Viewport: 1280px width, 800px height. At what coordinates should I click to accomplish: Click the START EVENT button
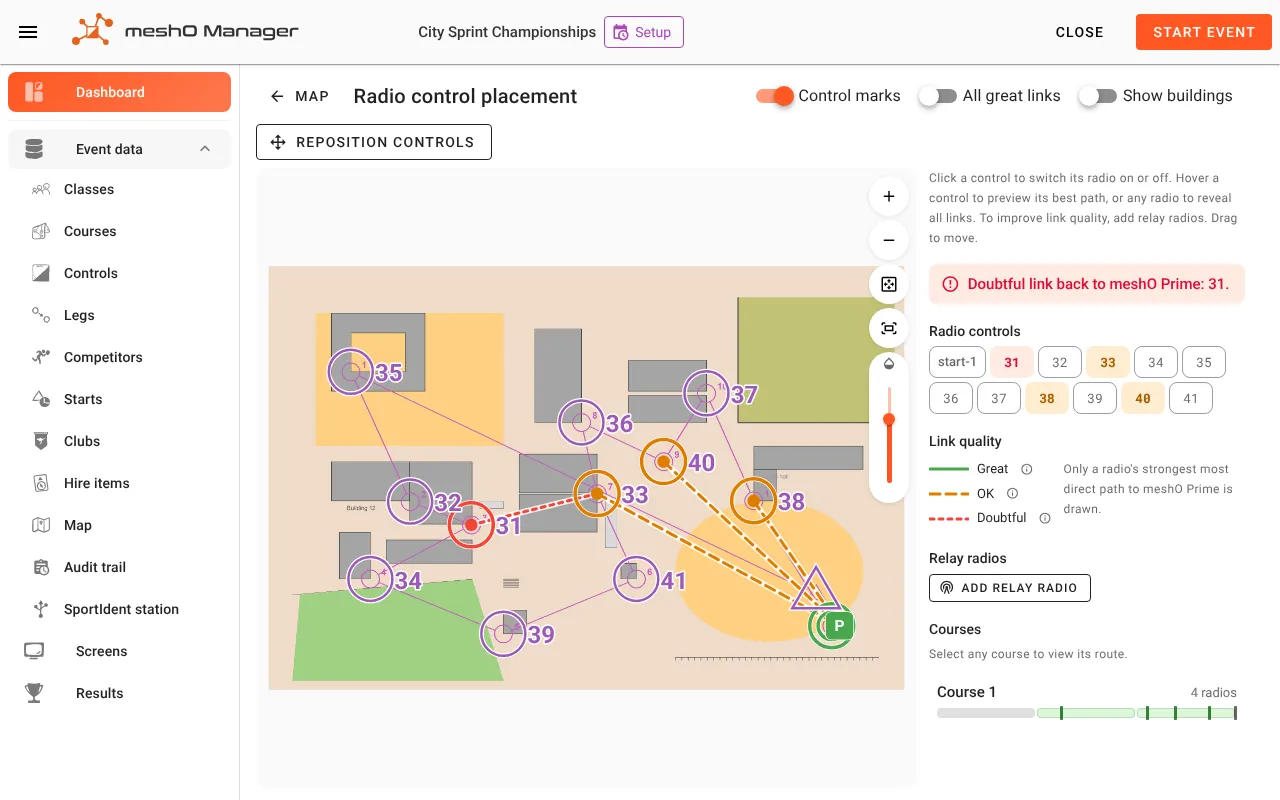tap(1204, 32)
